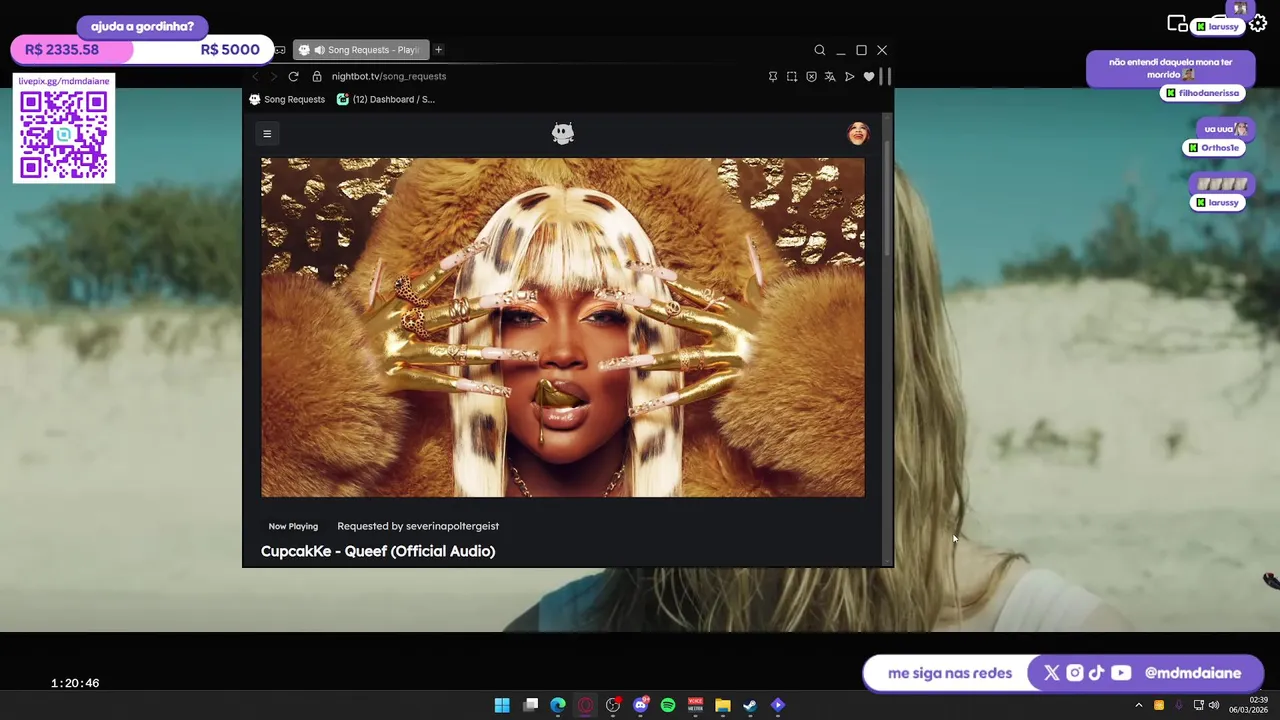Open Opera GX from the taskbar
1280x720 pixels.
[x=585, y=705]
